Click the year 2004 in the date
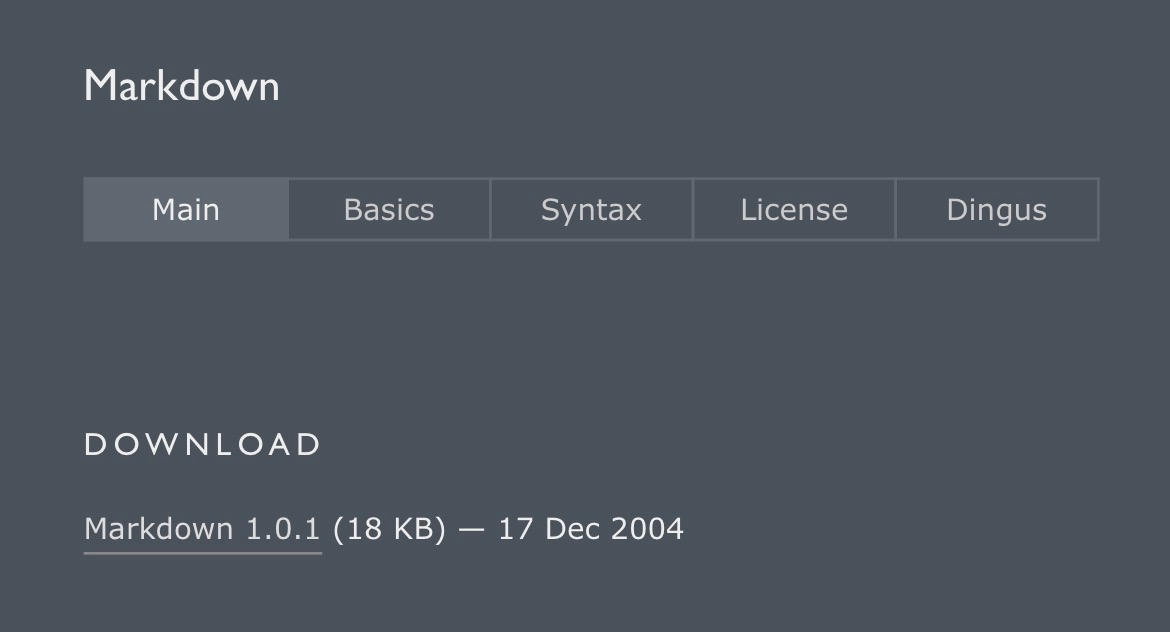The image size is (1170, 632). (647, 529)
